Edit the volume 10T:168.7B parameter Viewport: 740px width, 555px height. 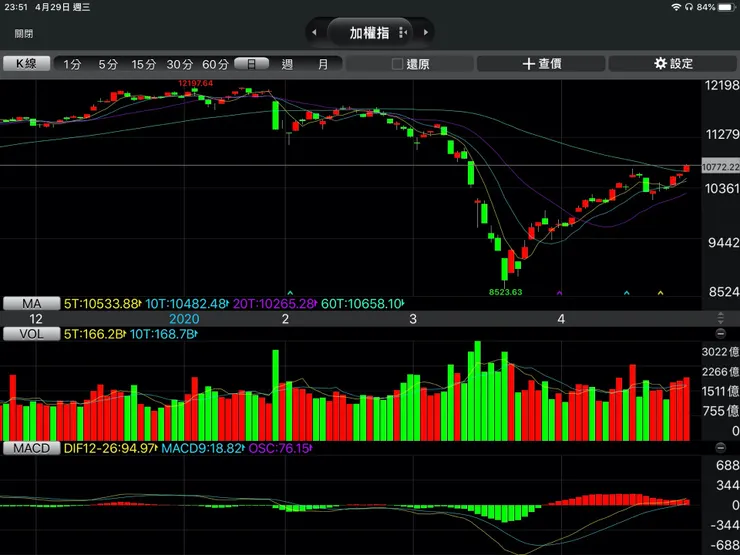163,334
